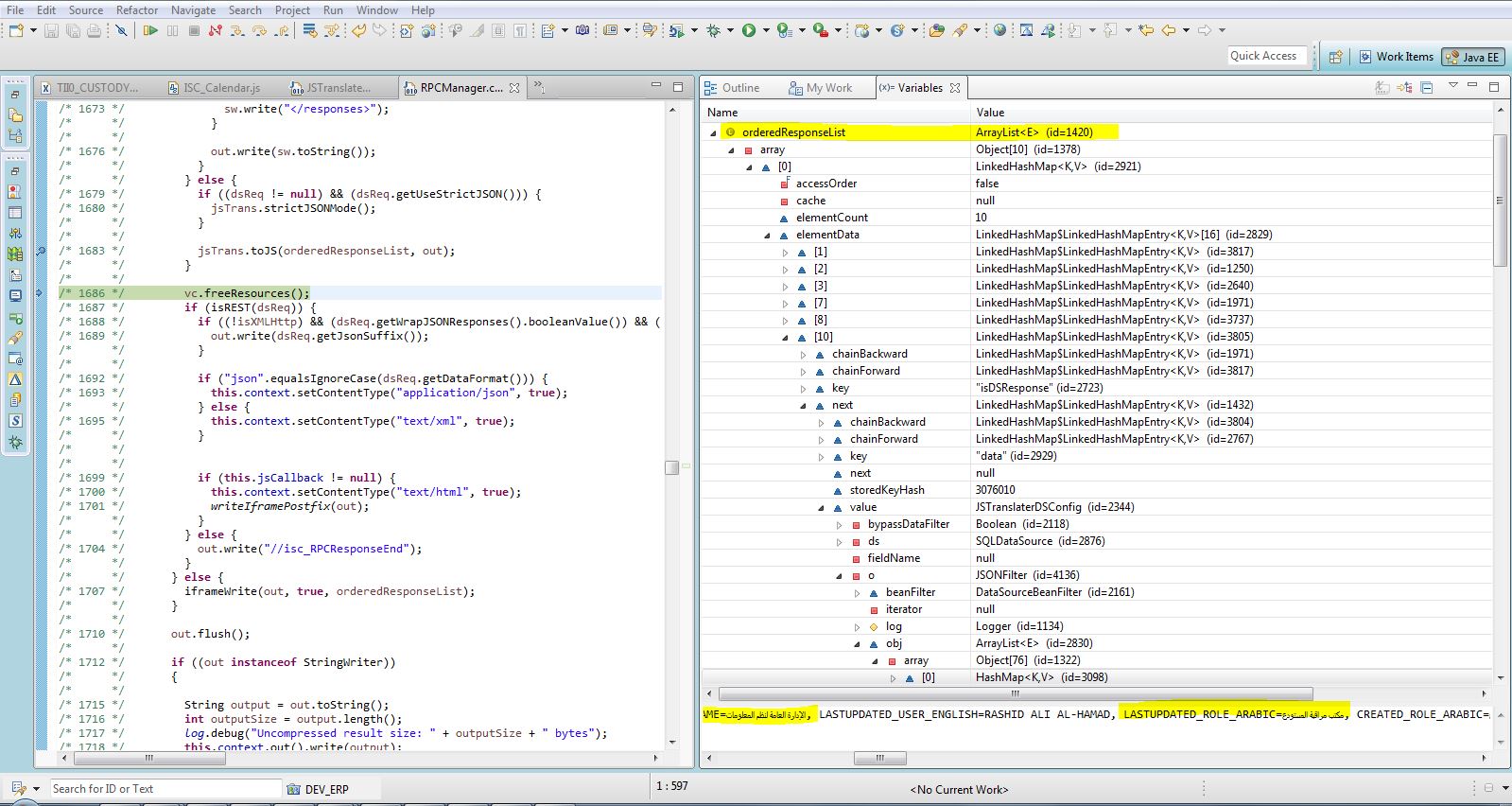Image resolution: width=1512 pixels, height=806 pixels.
Task: Collapse the orderedResponseList variable node
Action: [x=713, y=132]
